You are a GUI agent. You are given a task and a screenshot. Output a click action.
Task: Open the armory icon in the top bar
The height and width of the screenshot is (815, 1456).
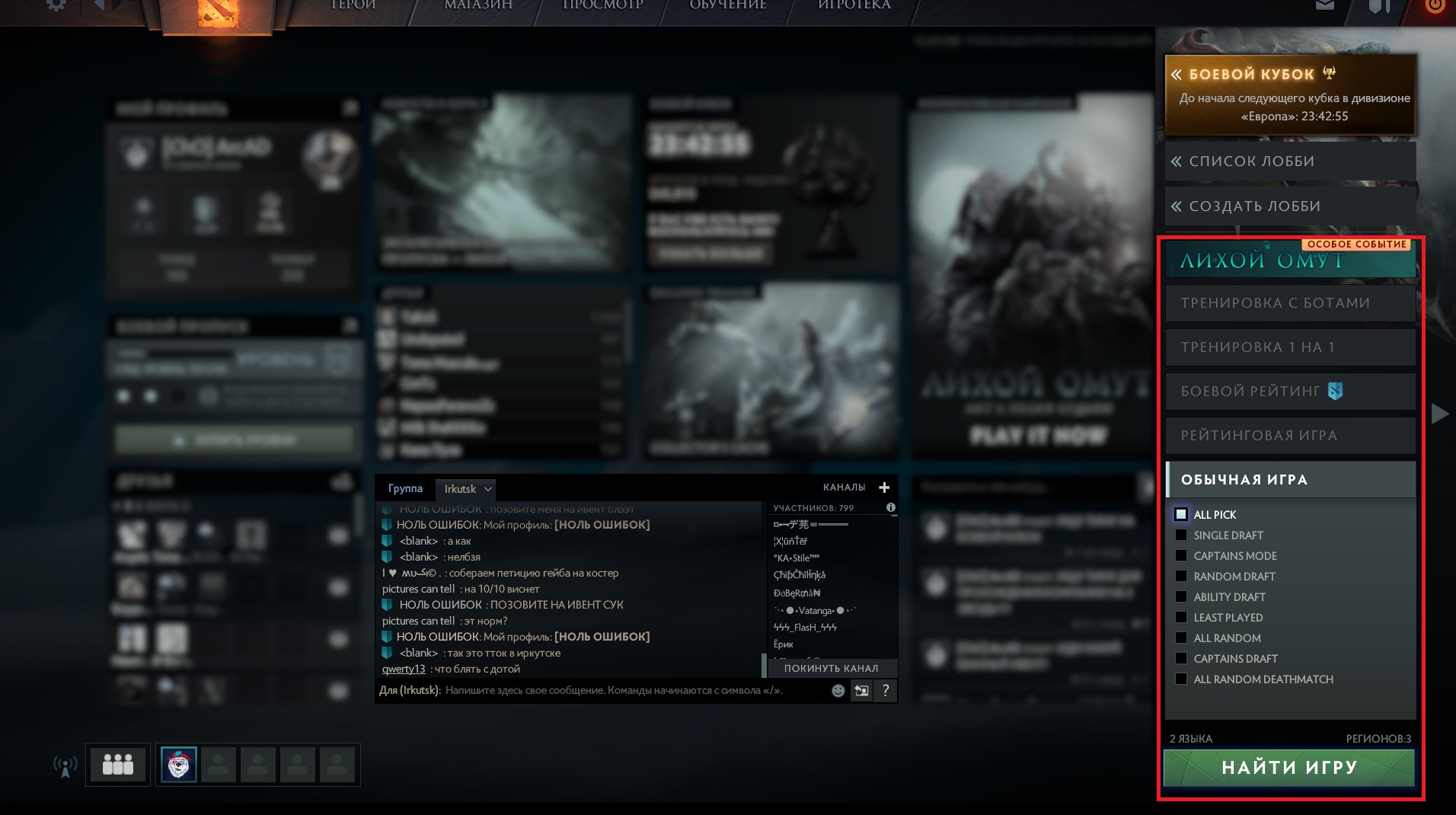[x=1379, y=6]
